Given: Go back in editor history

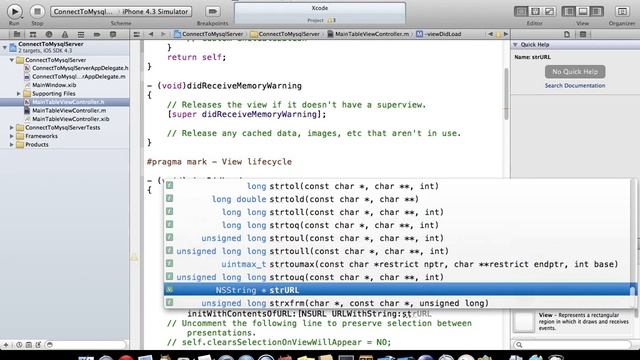Looking at the screenshot, I should point(151,34).
